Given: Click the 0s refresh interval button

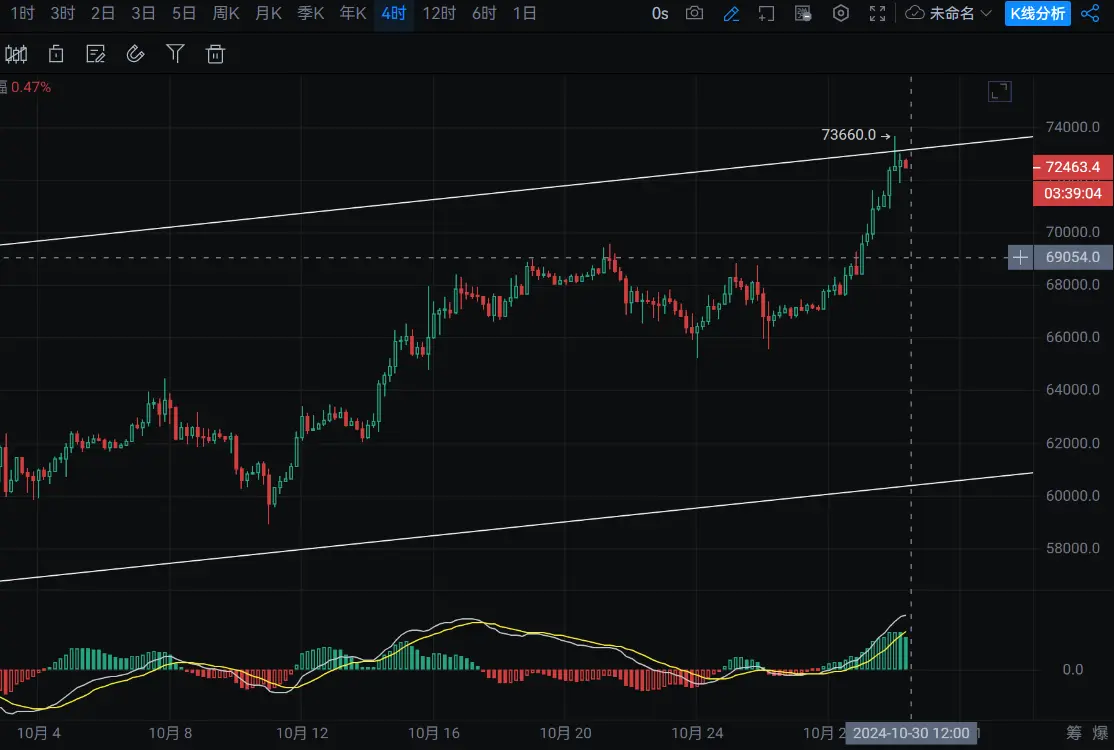Looking at the screenshot, I should pyautogui.click(x=660, y=13).
